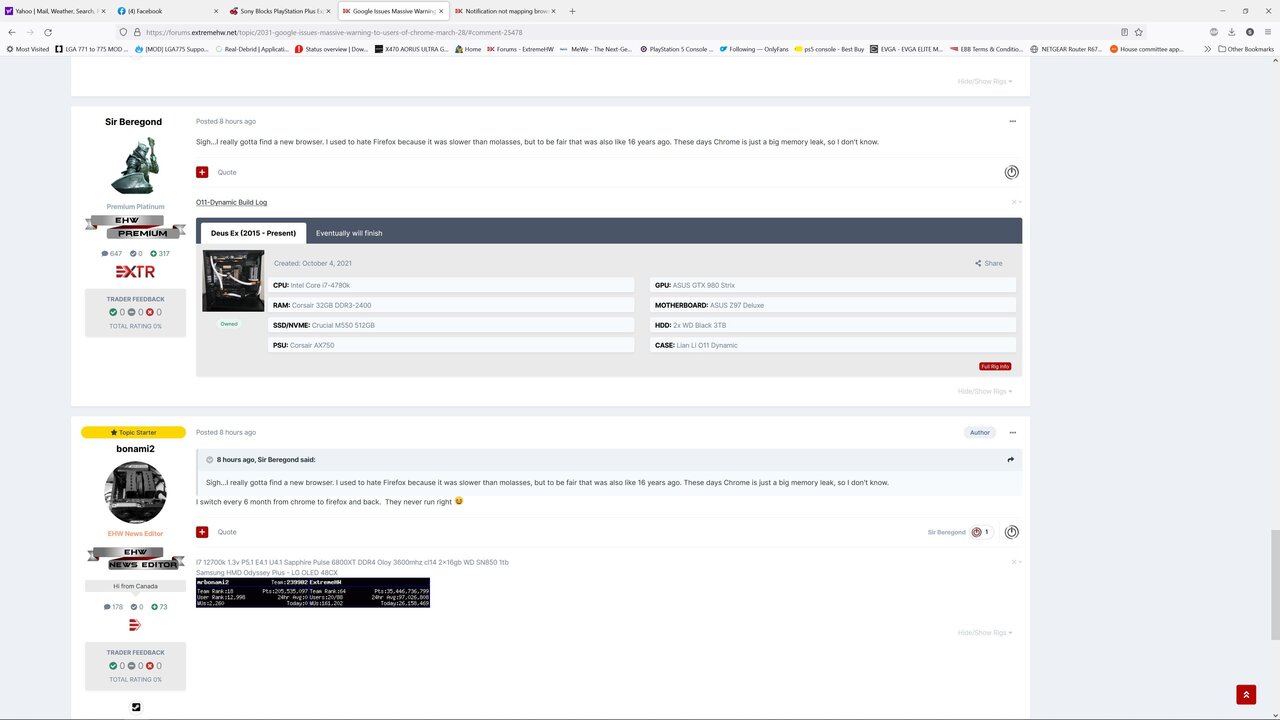Viewport: 1280px width, 720px height.
Task: Click the share arrow on the quoted post
Action: [1010, 459]
